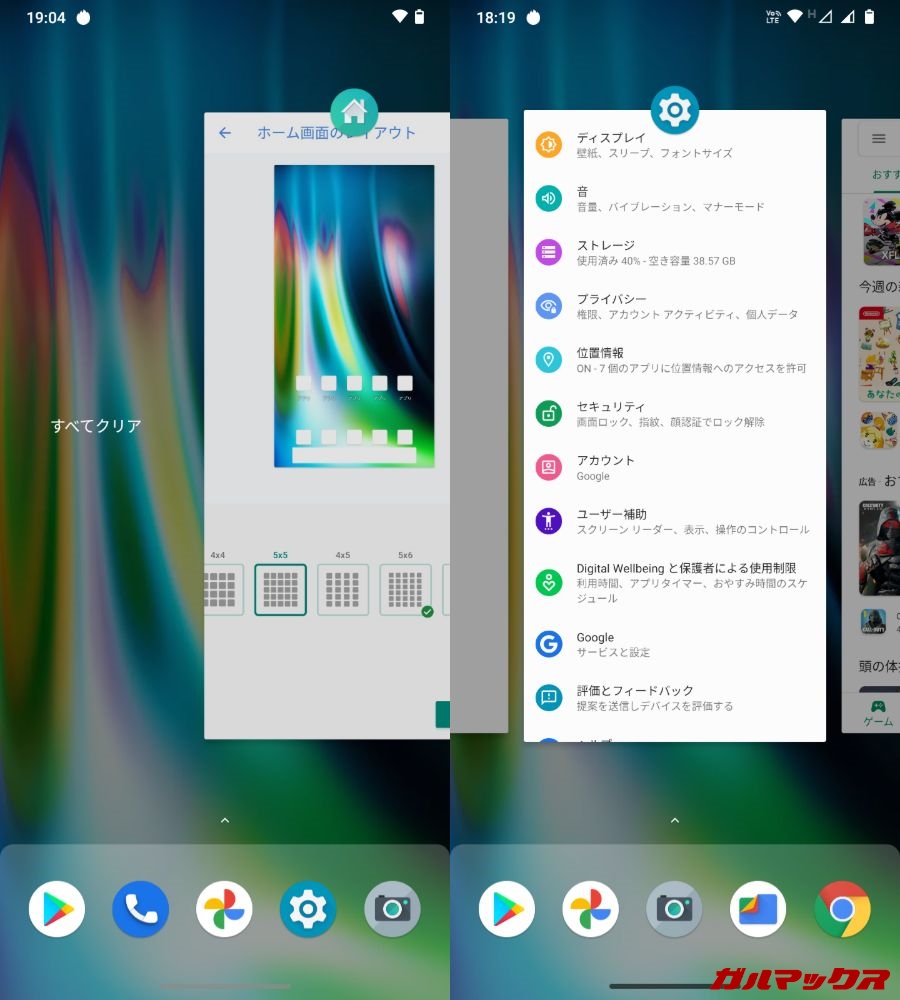Viewport: 900px width, 1000px height.
Task: Expand app drawer chevron on 19:04 screen
Action: [225, 820]
